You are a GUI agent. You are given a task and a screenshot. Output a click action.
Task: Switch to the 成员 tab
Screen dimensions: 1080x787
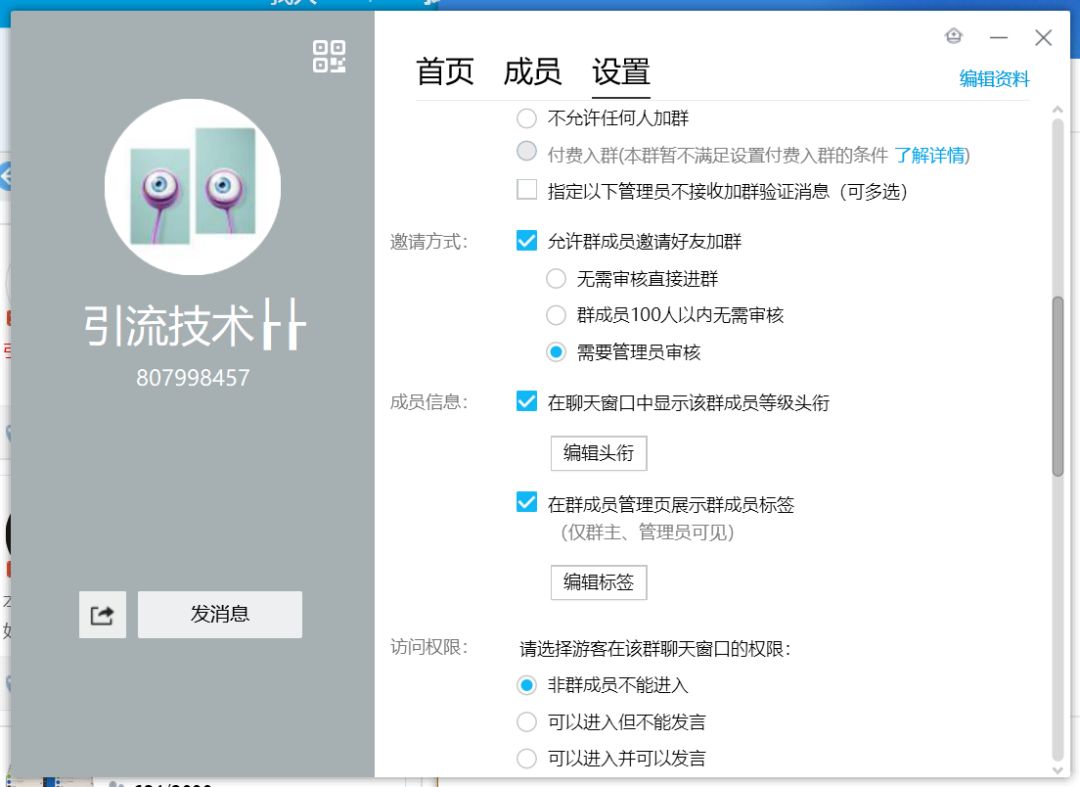(532, 72)
